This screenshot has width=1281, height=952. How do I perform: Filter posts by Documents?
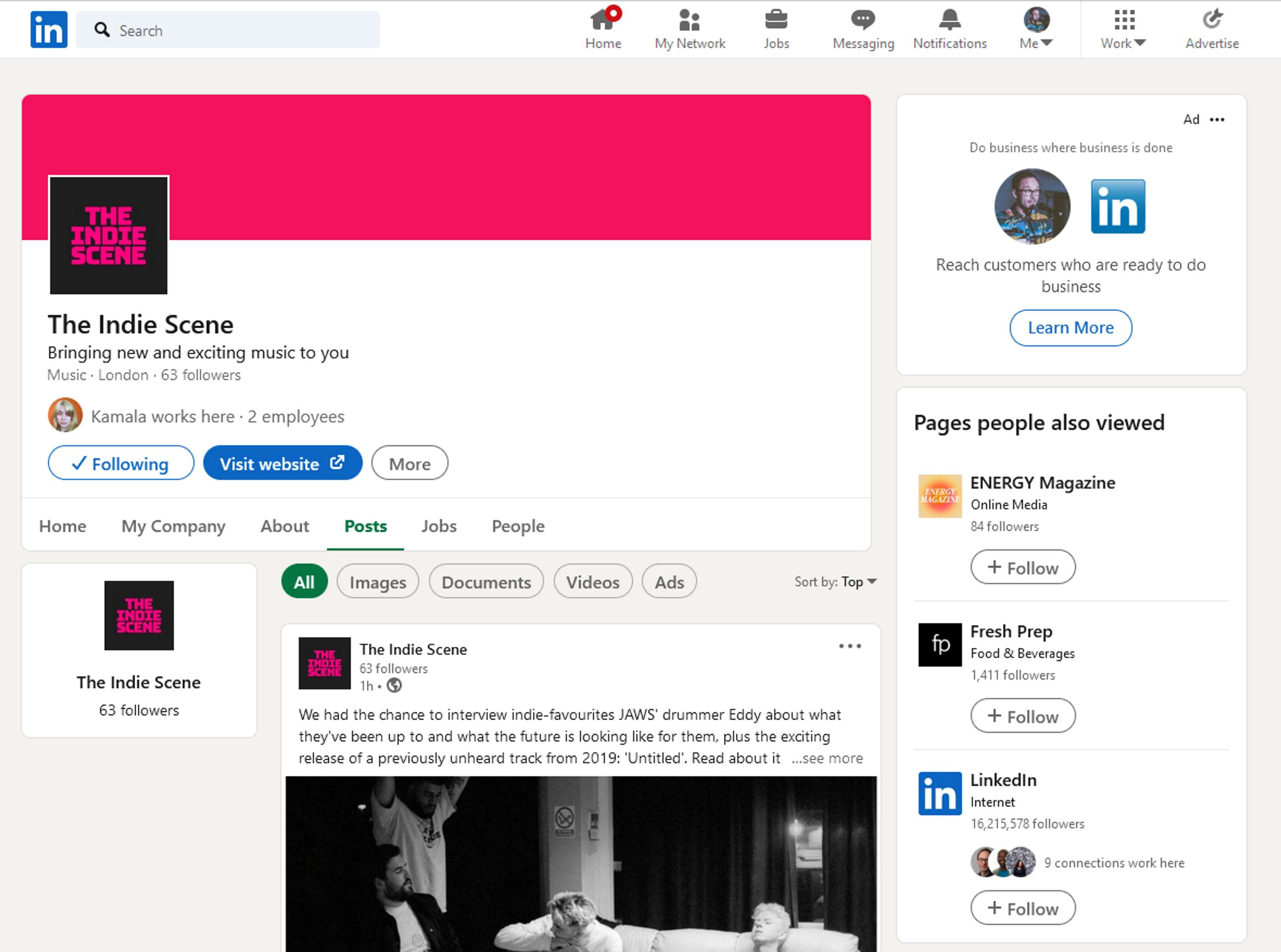point(486,581)
